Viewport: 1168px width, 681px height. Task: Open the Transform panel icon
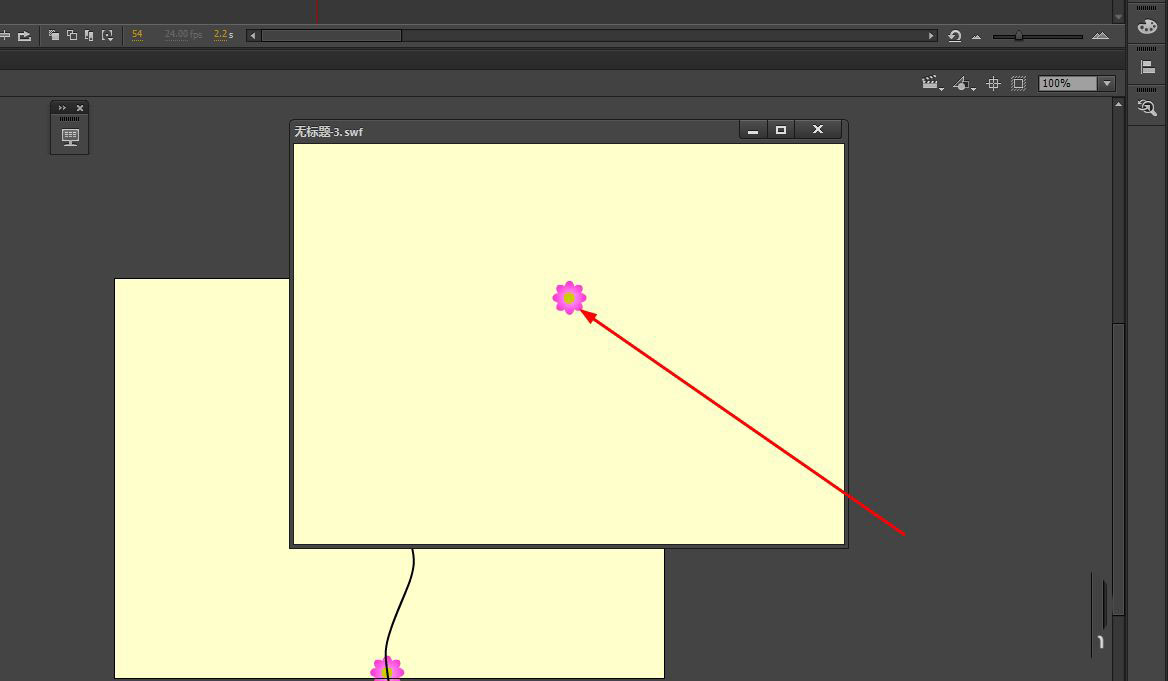tap(1147, 108)
